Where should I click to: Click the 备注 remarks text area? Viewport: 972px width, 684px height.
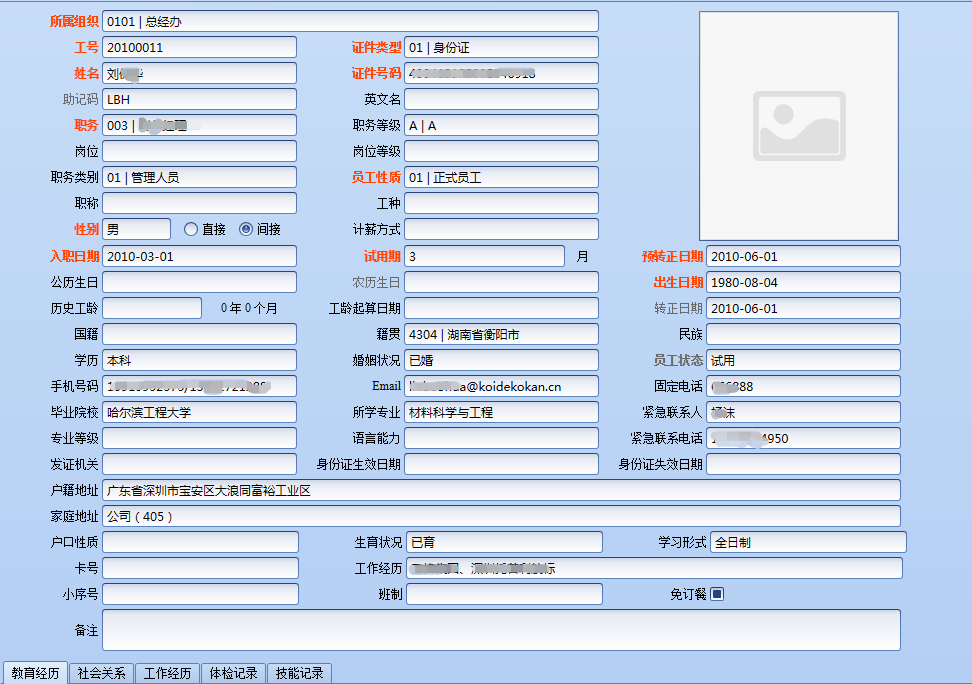pyautogui.click(x=501, y=630)
